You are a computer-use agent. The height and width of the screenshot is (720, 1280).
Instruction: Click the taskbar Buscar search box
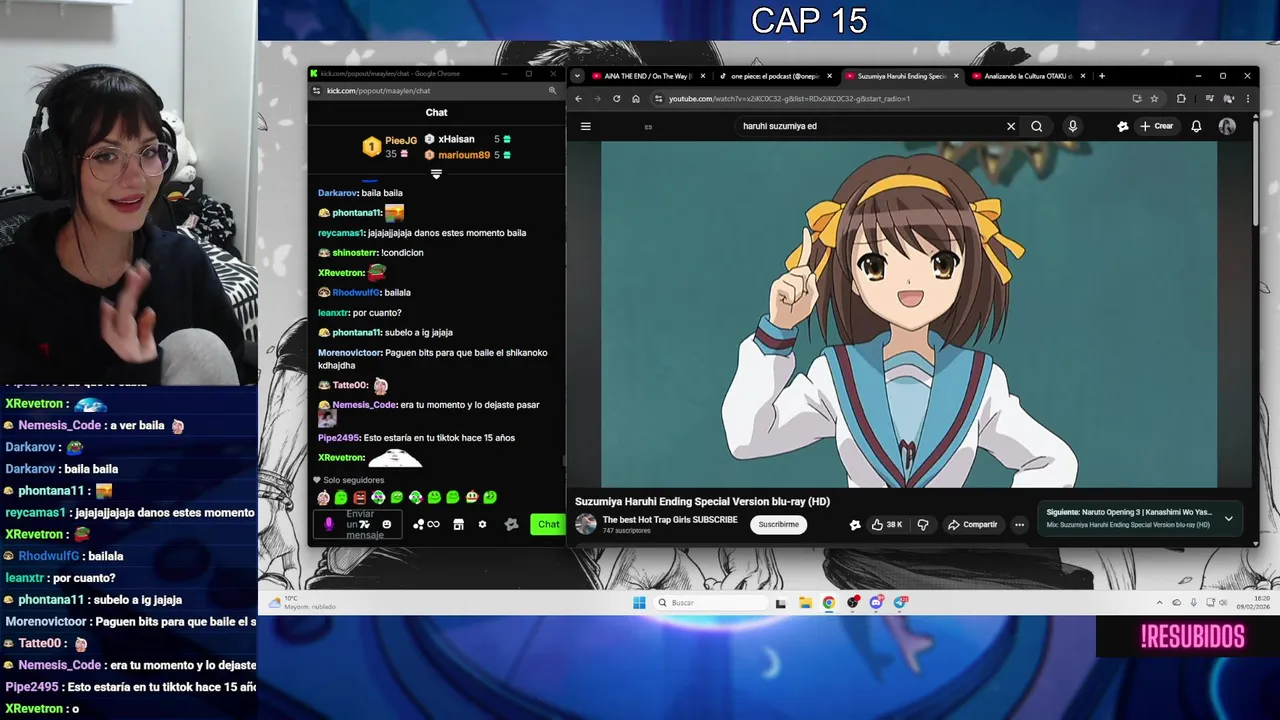pos(712,602)
